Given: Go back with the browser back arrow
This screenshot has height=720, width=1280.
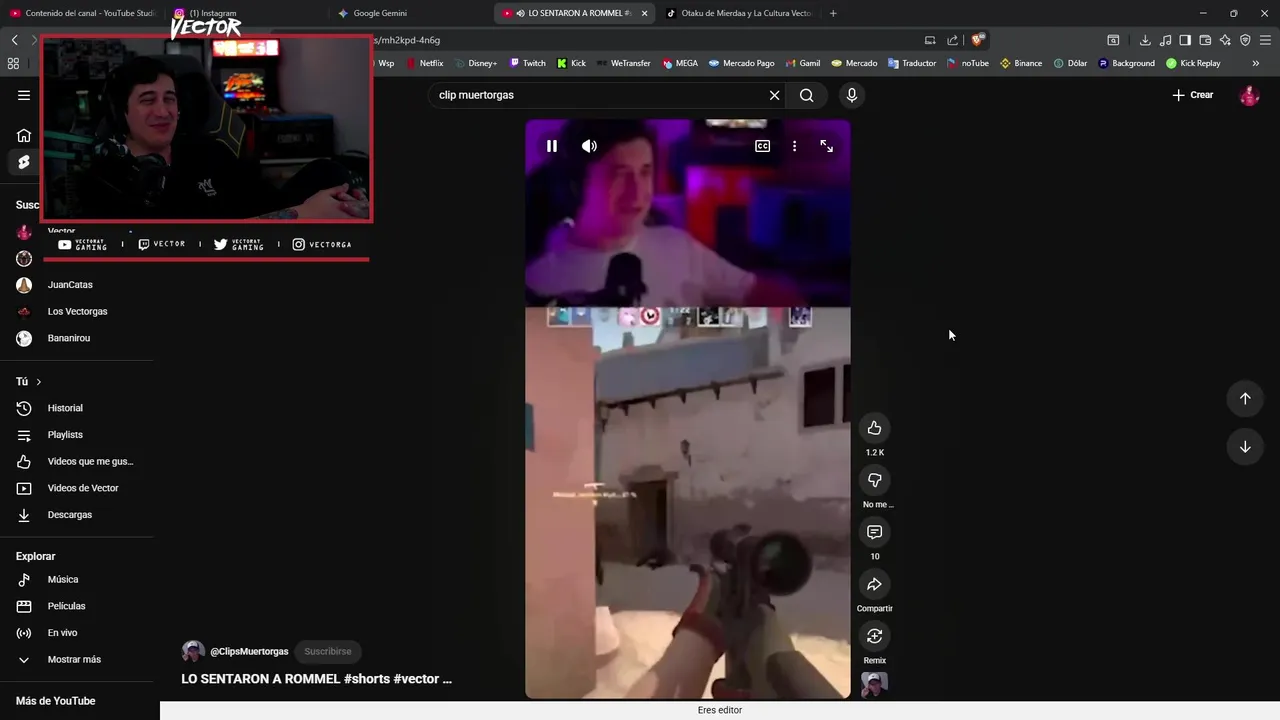Looking at the screenshot, I should tap(14, 40).
